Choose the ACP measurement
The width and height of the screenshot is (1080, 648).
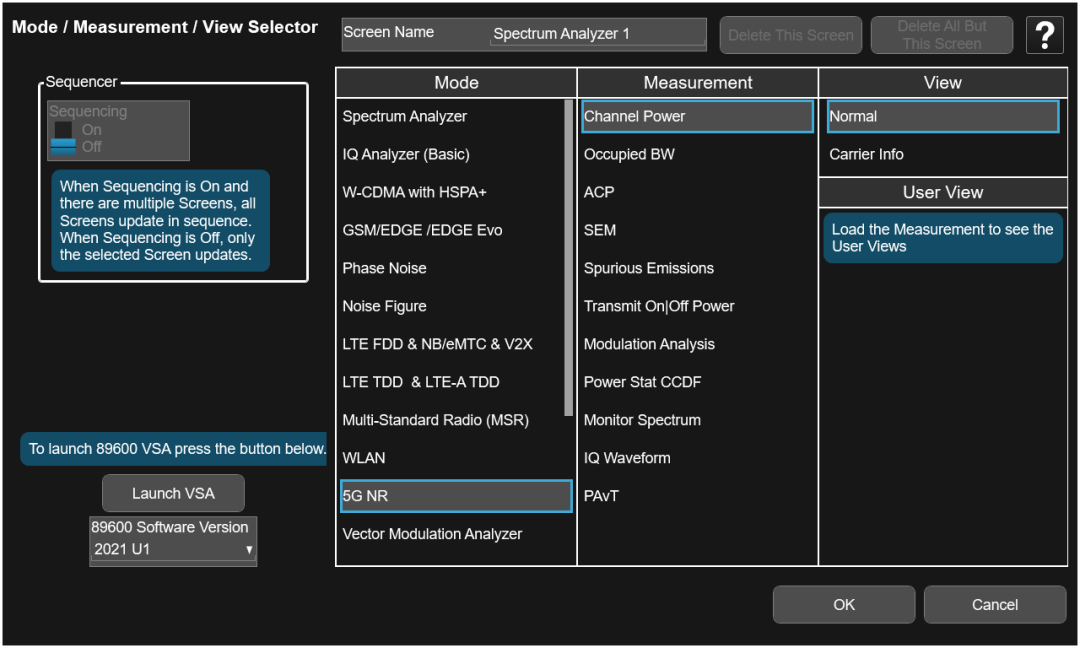point(599,193)
